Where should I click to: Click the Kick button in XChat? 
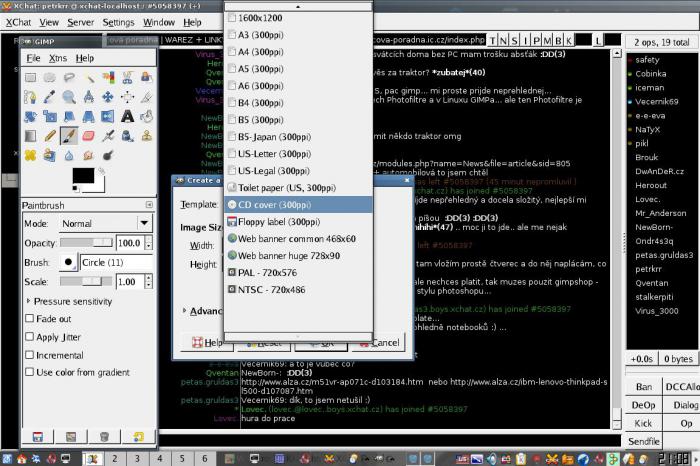[x=644, y=423]
